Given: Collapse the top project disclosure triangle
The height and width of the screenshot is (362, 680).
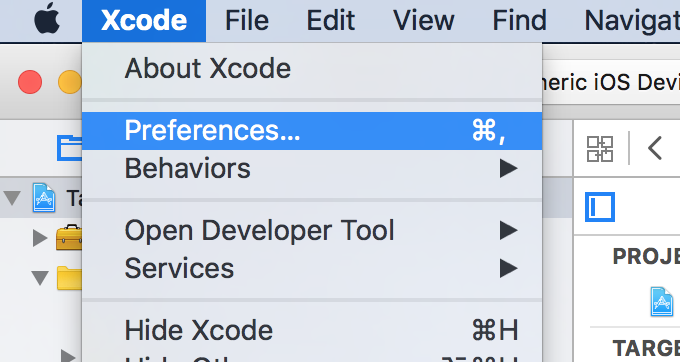Looking at the screenshot, I should [12, 198].
